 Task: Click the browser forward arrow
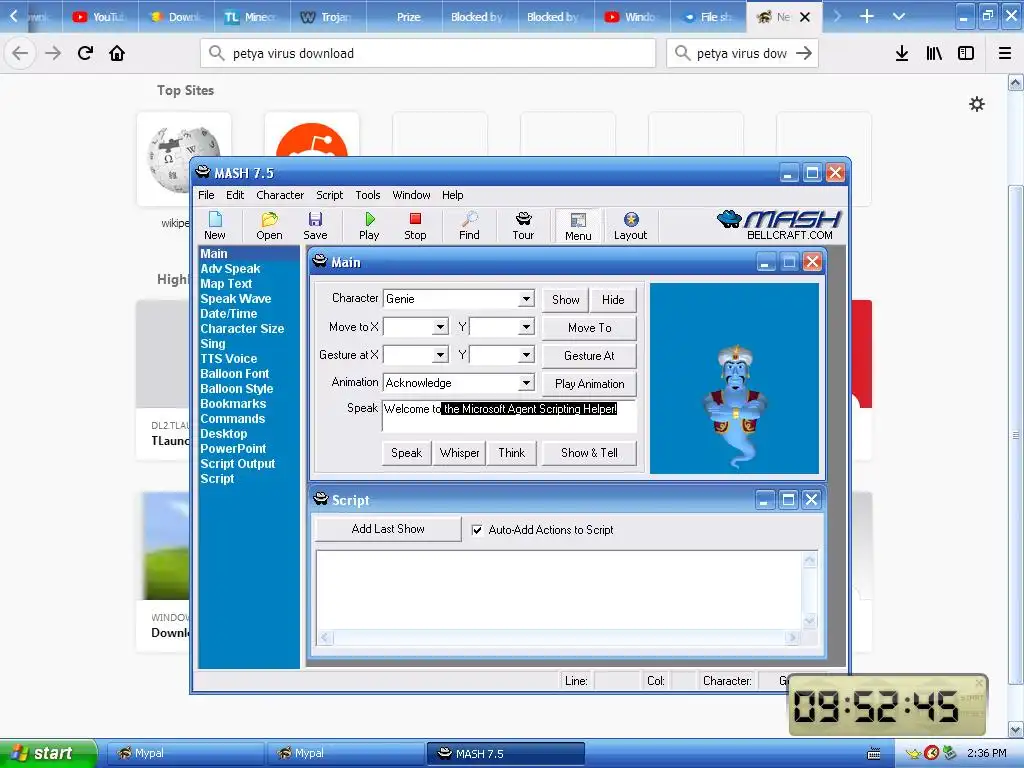(53, 53)
